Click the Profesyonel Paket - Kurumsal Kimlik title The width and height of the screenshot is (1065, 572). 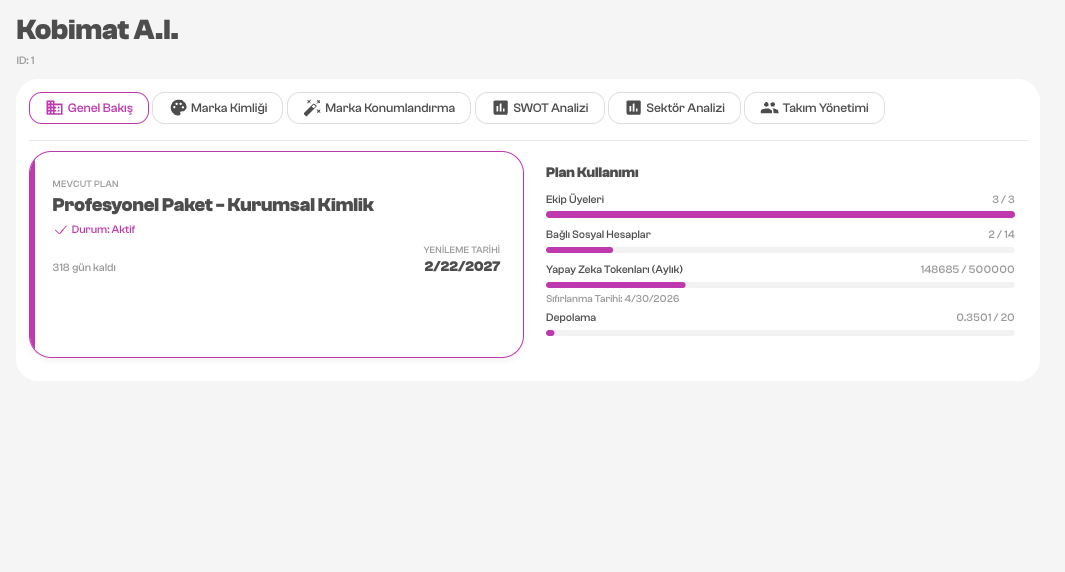(213, 205)
